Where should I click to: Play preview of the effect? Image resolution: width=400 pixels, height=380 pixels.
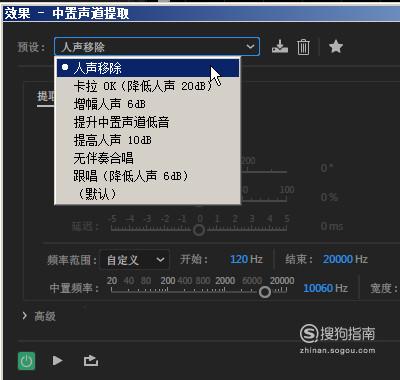(x=57, y=361)
